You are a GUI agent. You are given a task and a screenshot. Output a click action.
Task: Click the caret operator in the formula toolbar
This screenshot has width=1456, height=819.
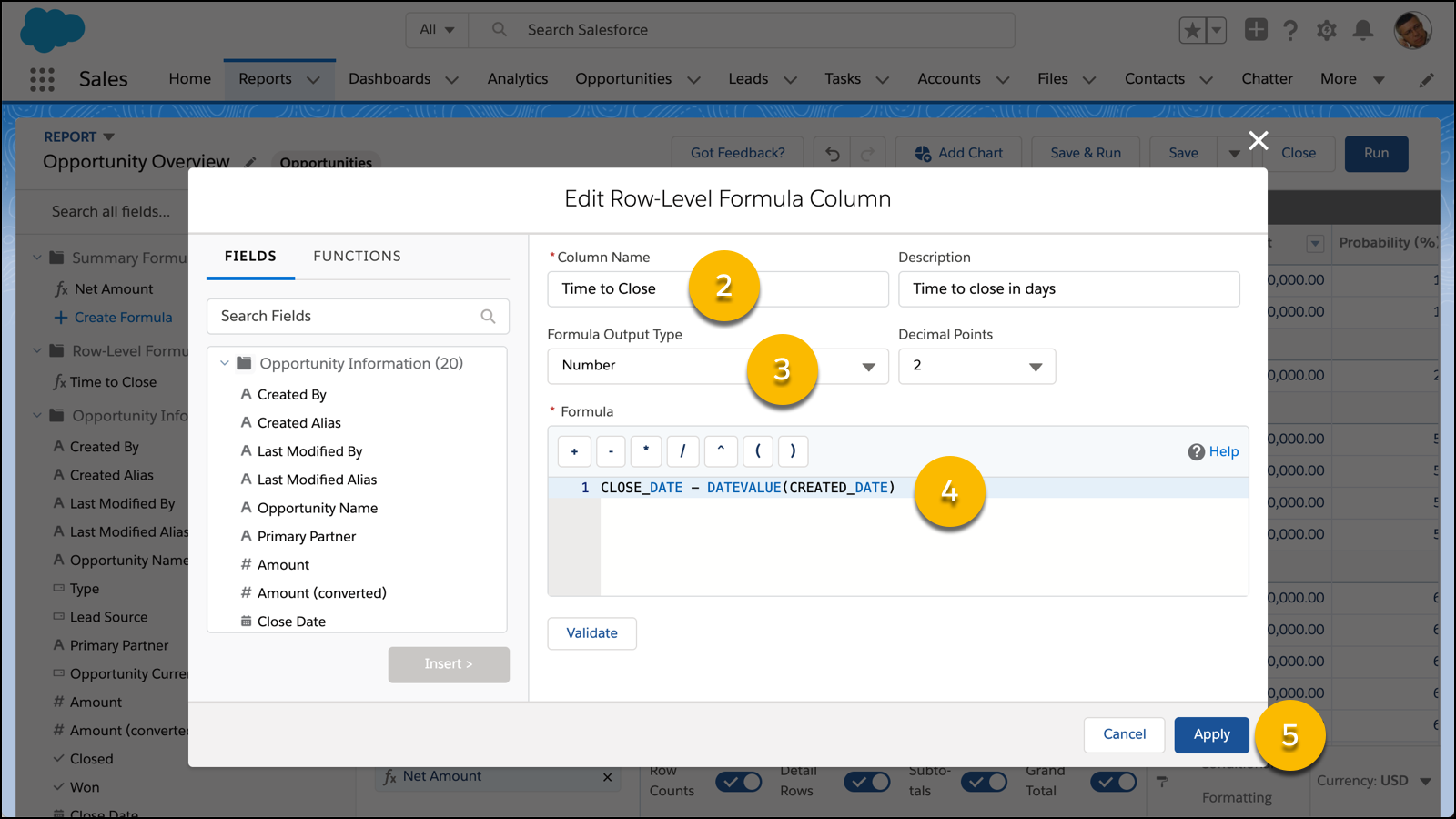coord(720,451)
